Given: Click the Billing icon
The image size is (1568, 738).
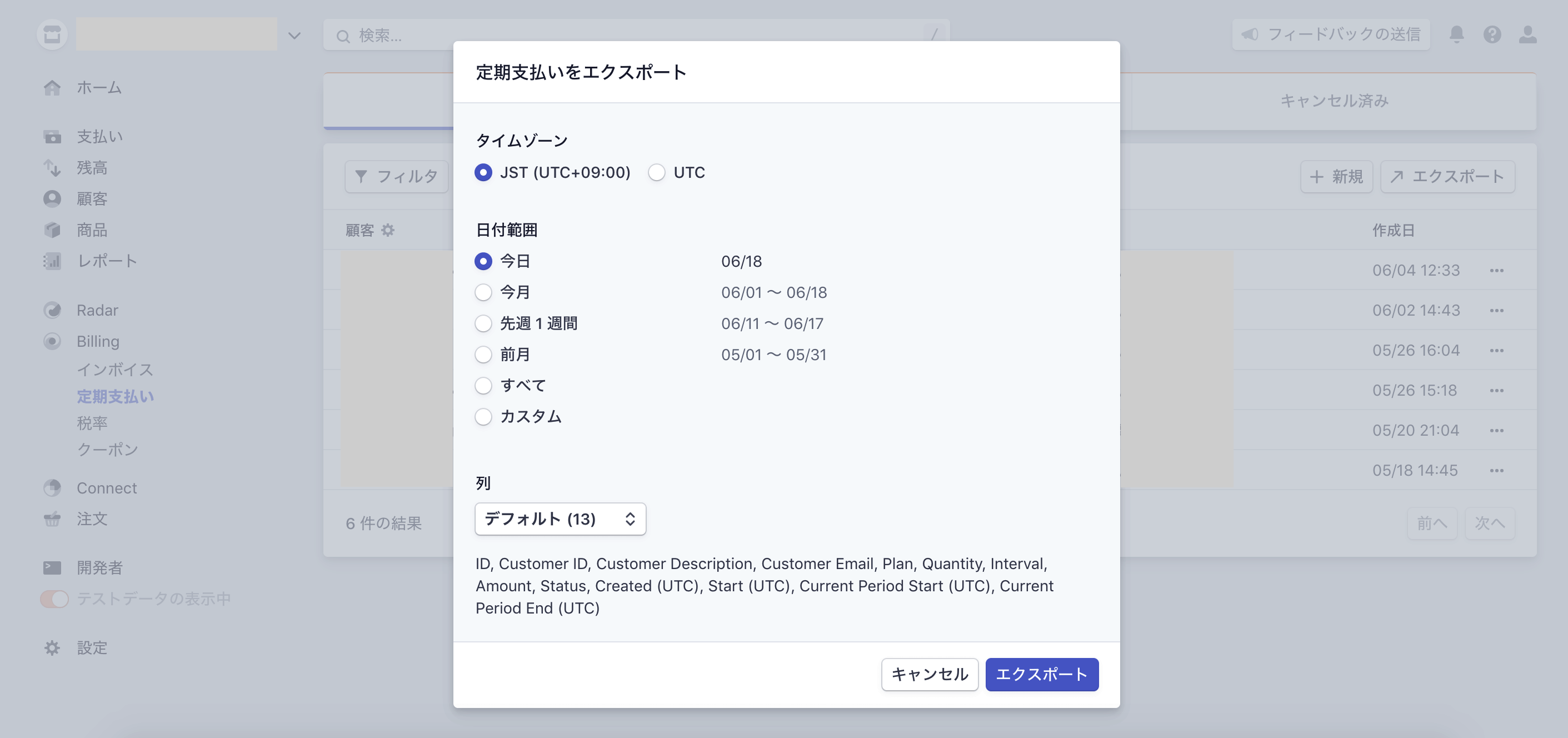Looking at the screenshot, I should pyautogui.click(x=52, y=341).
